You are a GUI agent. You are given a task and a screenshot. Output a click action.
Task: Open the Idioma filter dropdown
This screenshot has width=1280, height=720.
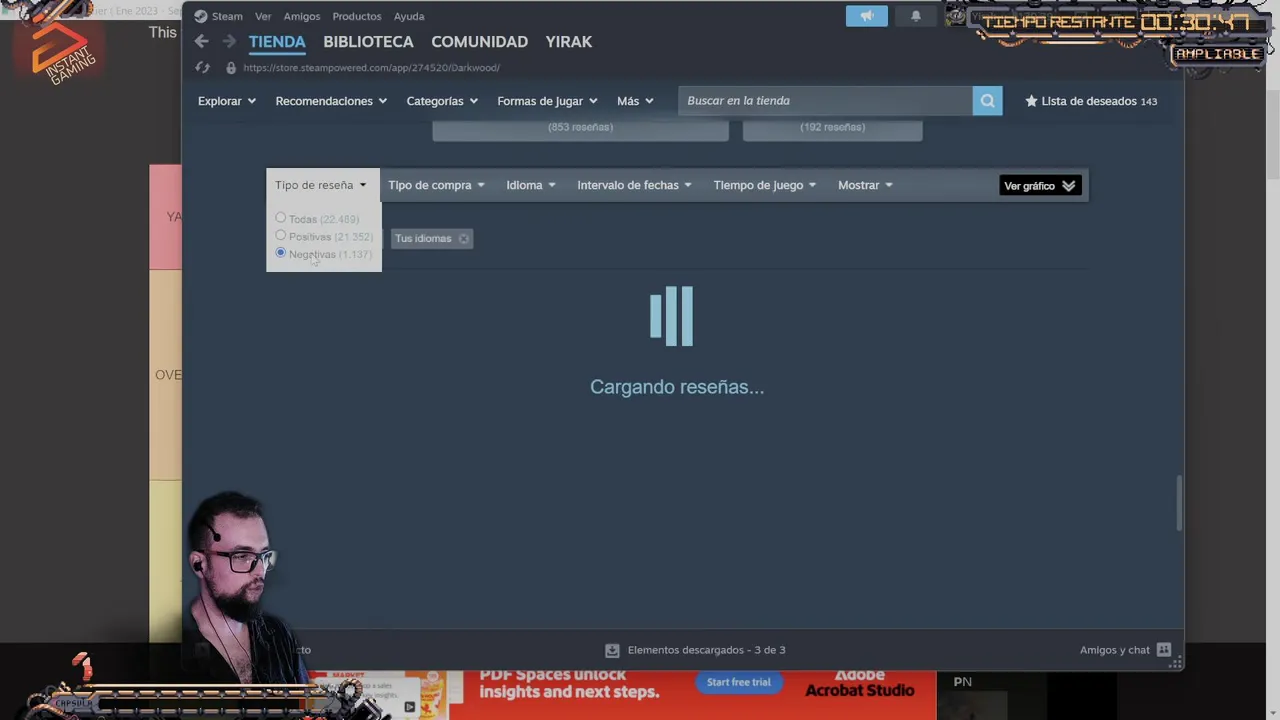pyautogui.click(x=531, y=185)
